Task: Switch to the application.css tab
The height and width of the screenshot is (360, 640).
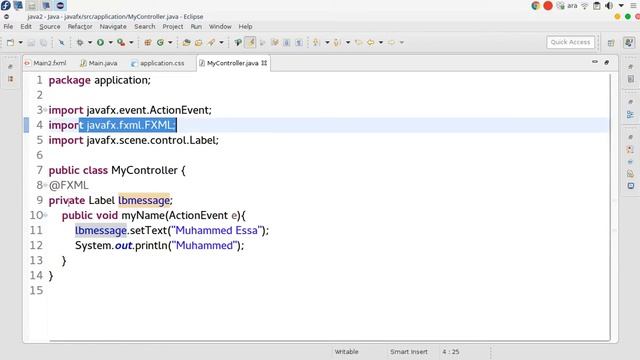Action: pyautogui.click(x=158, y=63)
